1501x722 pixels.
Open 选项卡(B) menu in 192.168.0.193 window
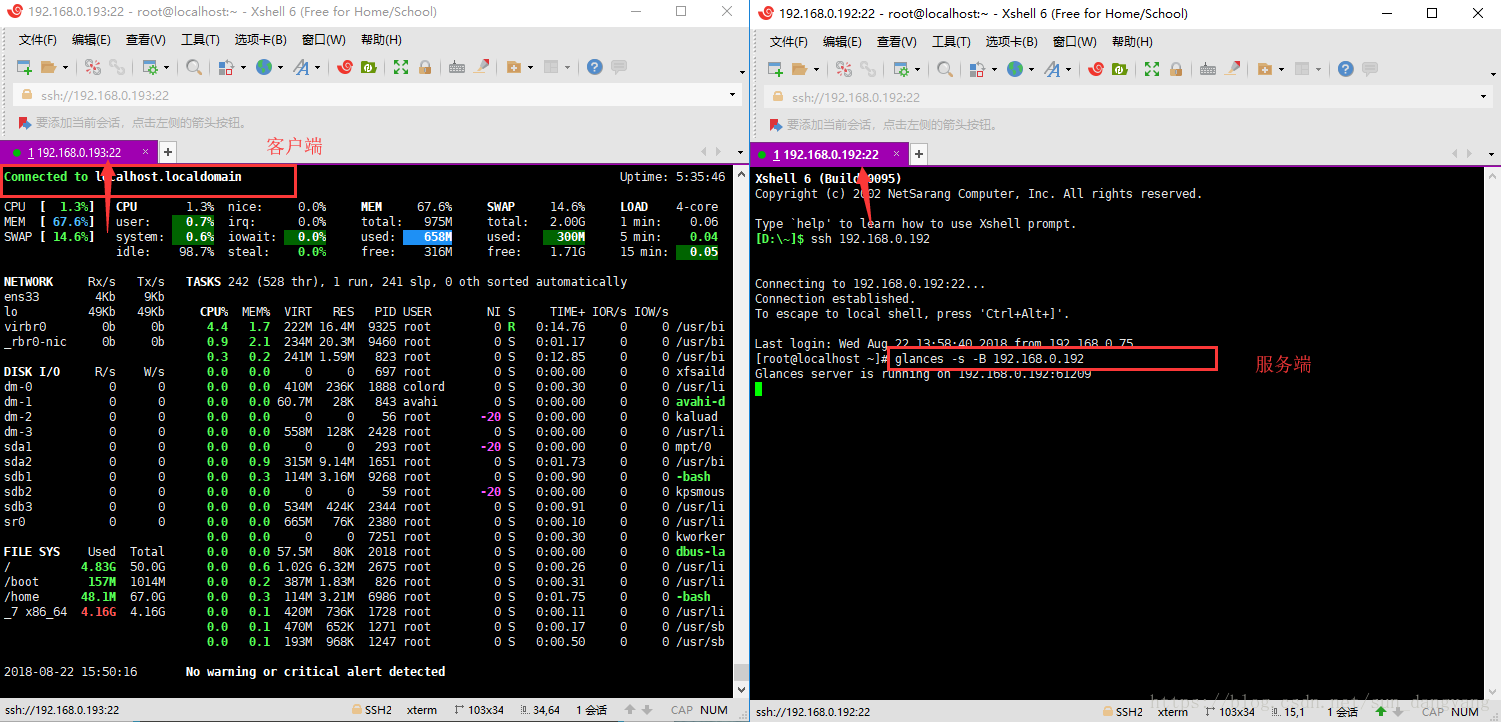[x=261, y=40]
